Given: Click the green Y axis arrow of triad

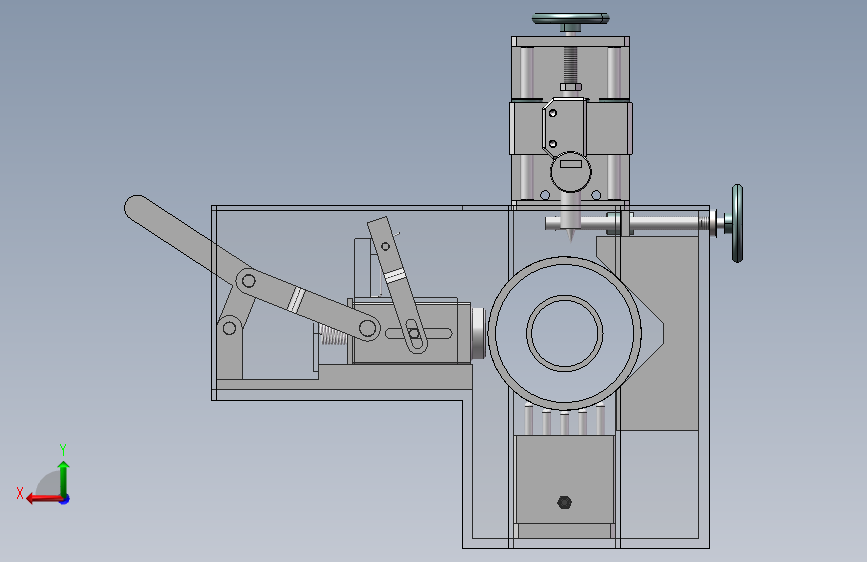Looking at the screenshot, I should 64,478.
